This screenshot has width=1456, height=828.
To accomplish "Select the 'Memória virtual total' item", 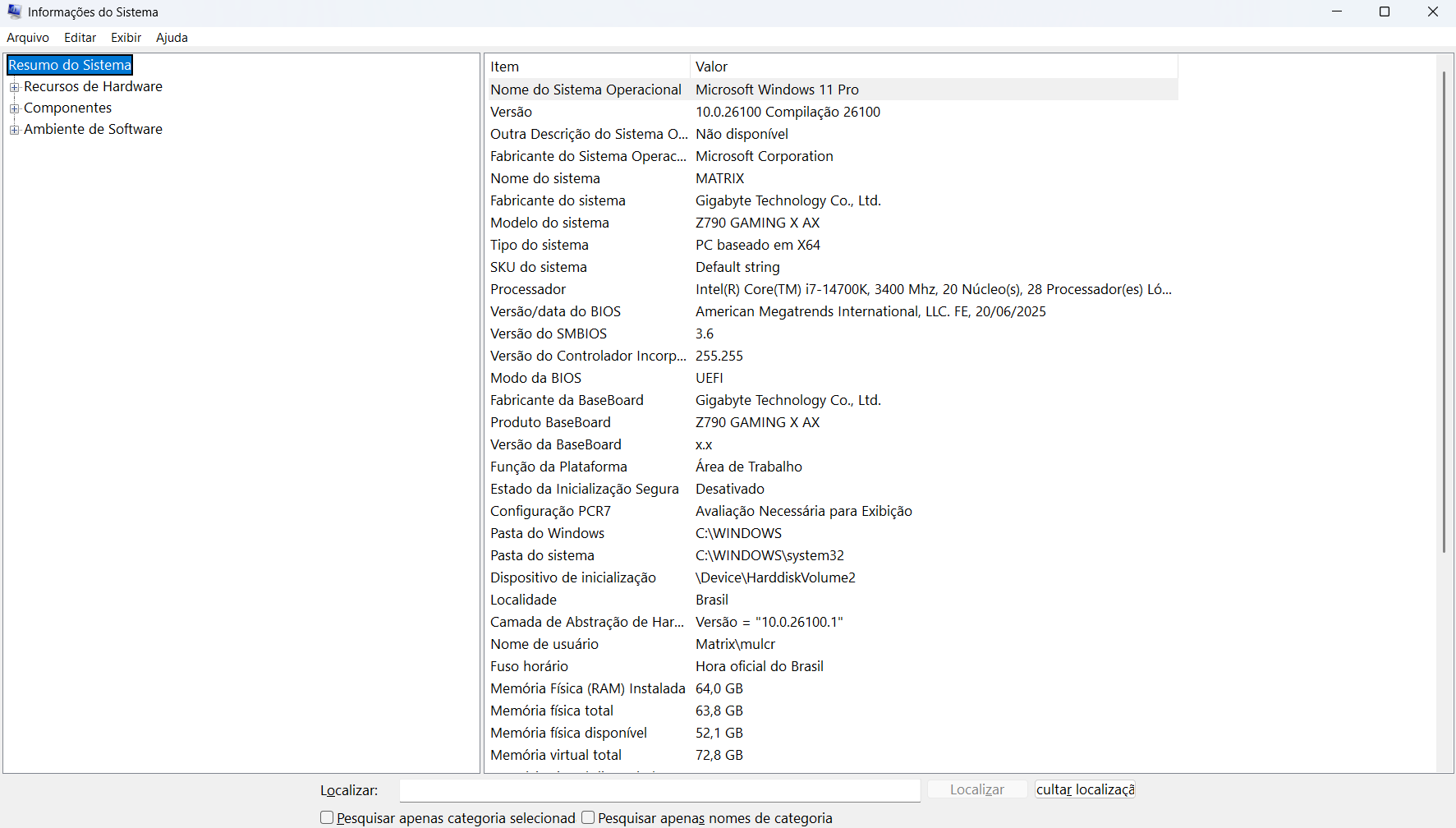I will (556, 755).
